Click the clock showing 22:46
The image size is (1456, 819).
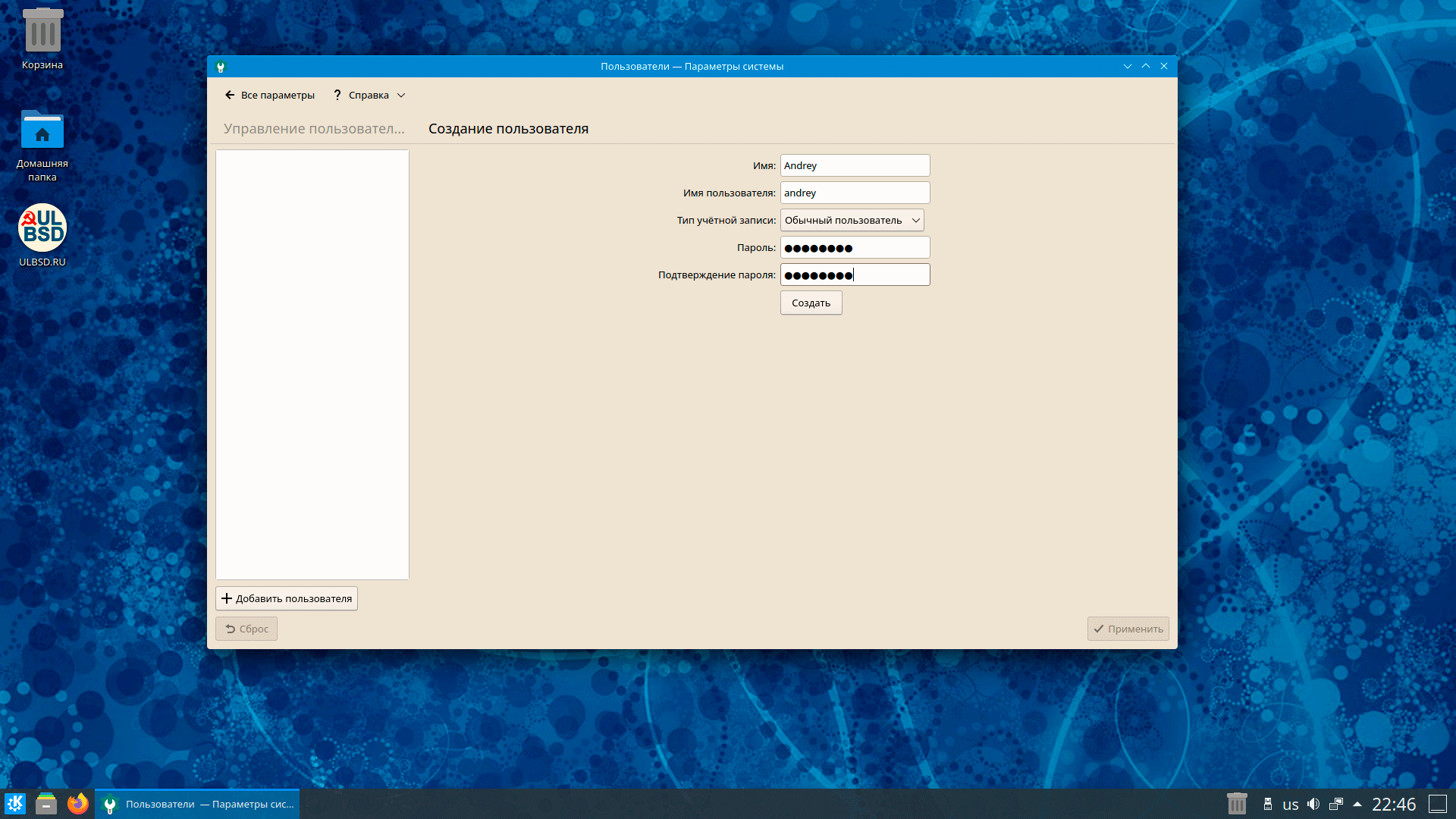coord(1393,805)
